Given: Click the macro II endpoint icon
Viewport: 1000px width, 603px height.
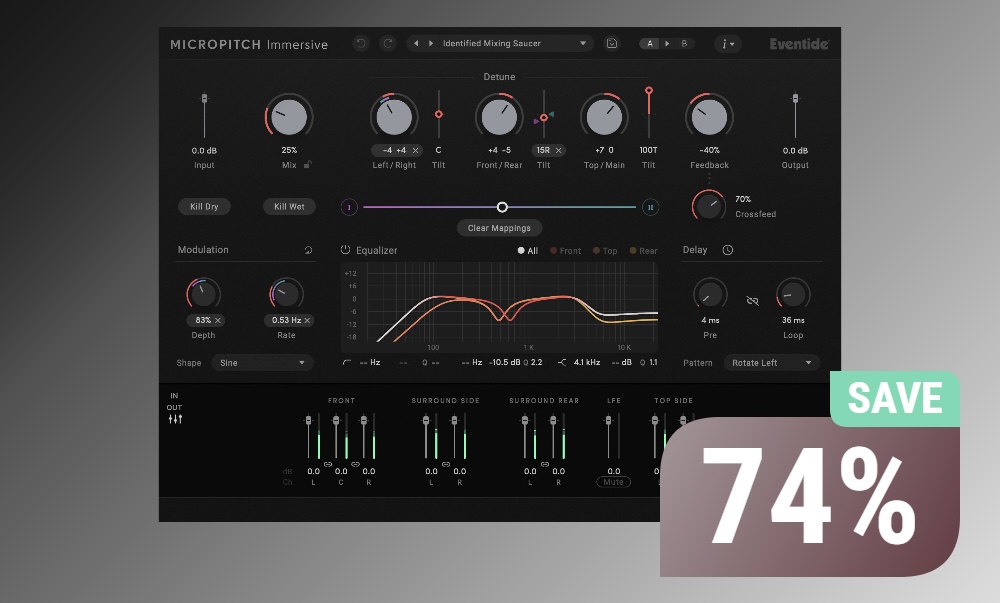Looking at the screenshot, I should point(651,207).
